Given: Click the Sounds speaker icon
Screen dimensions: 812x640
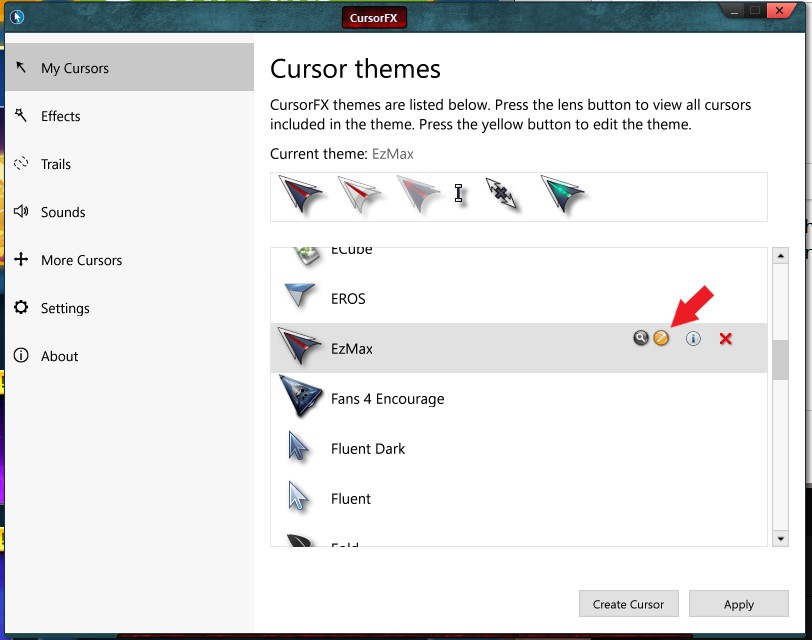Looking at the screenshot, I should (x=21, y=211).
